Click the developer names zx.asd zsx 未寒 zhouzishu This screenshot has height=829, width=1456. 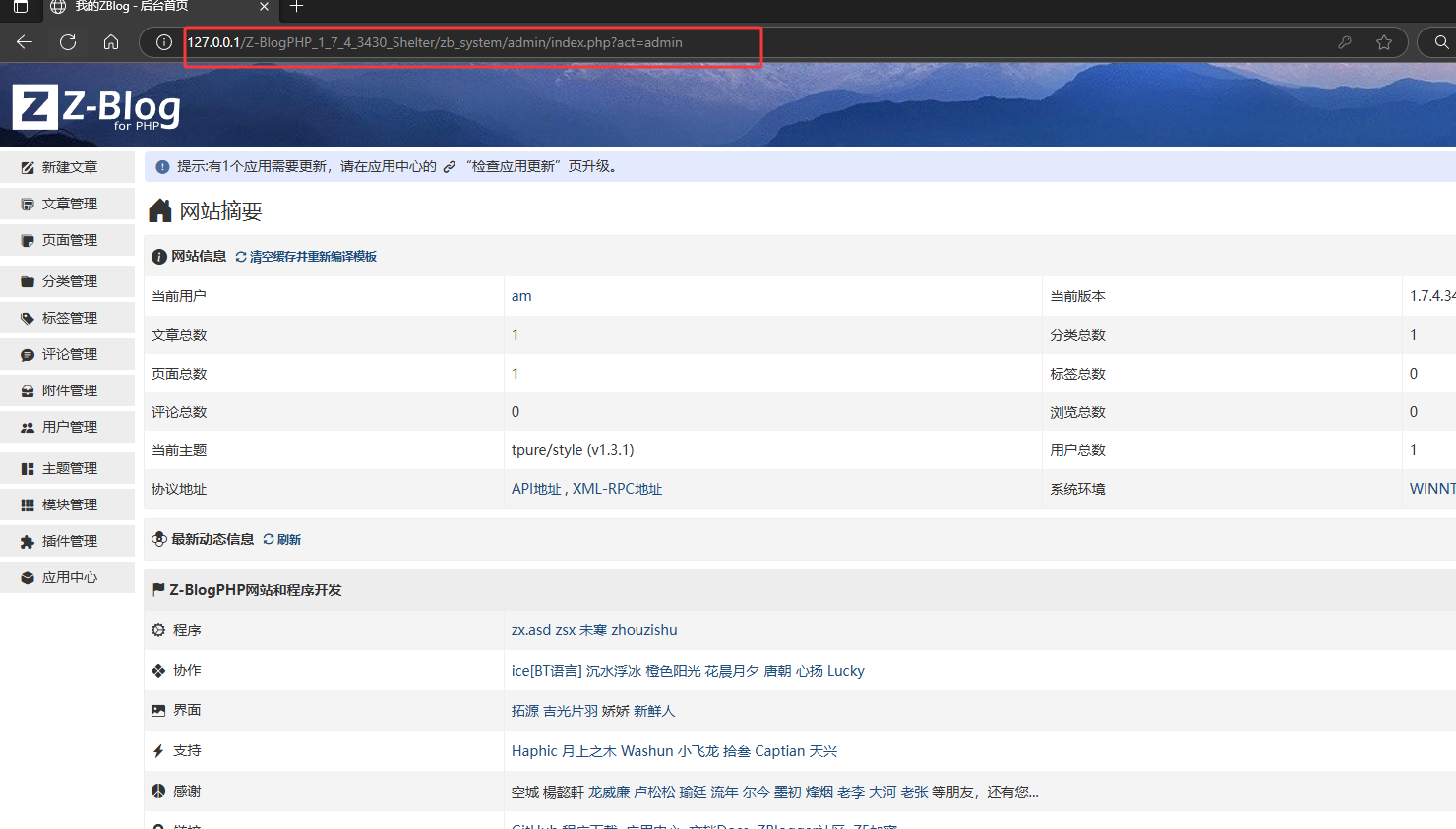tap(594, 630)
